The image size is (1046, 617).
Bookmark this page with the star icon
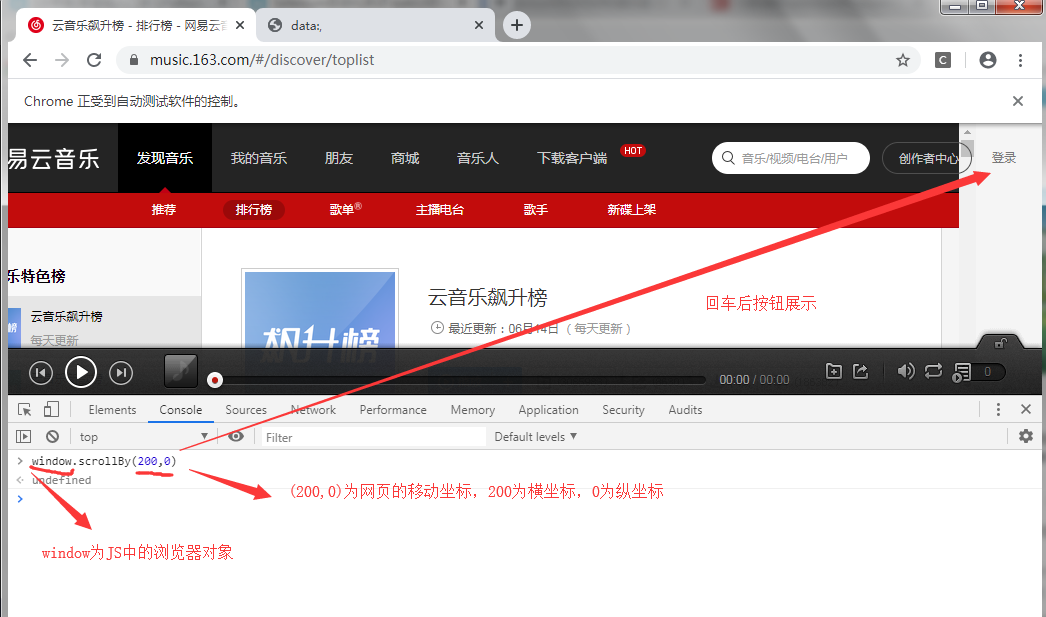click(903, 61)
